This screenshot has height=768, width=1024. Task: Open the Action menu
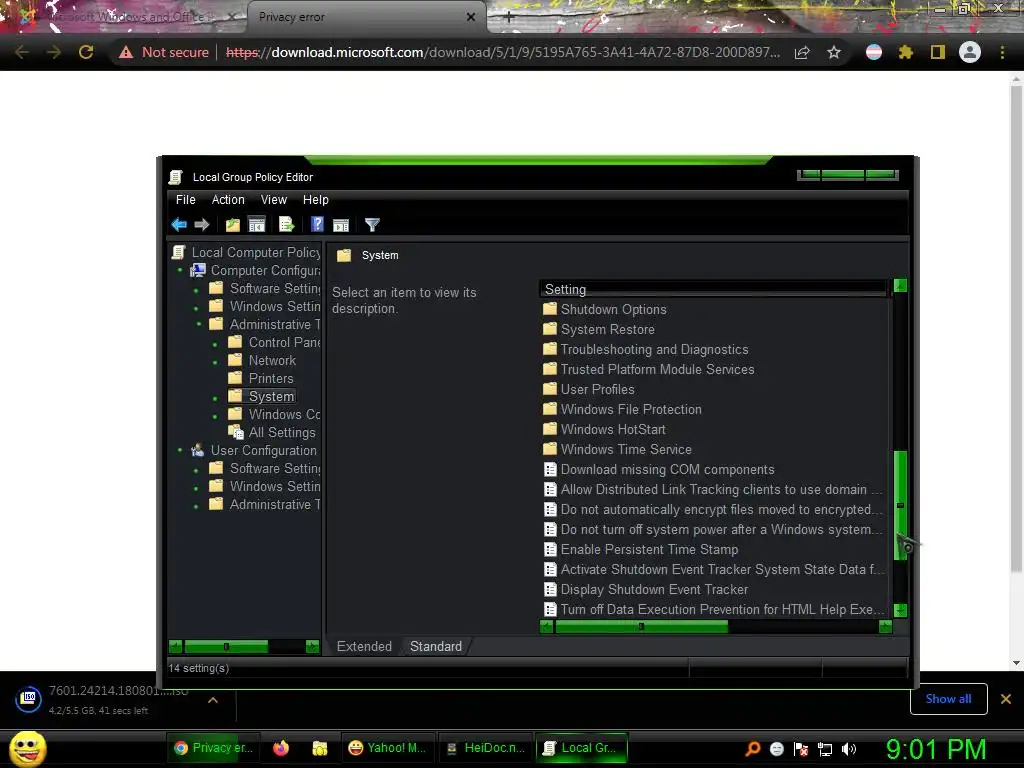coord(228,200)
